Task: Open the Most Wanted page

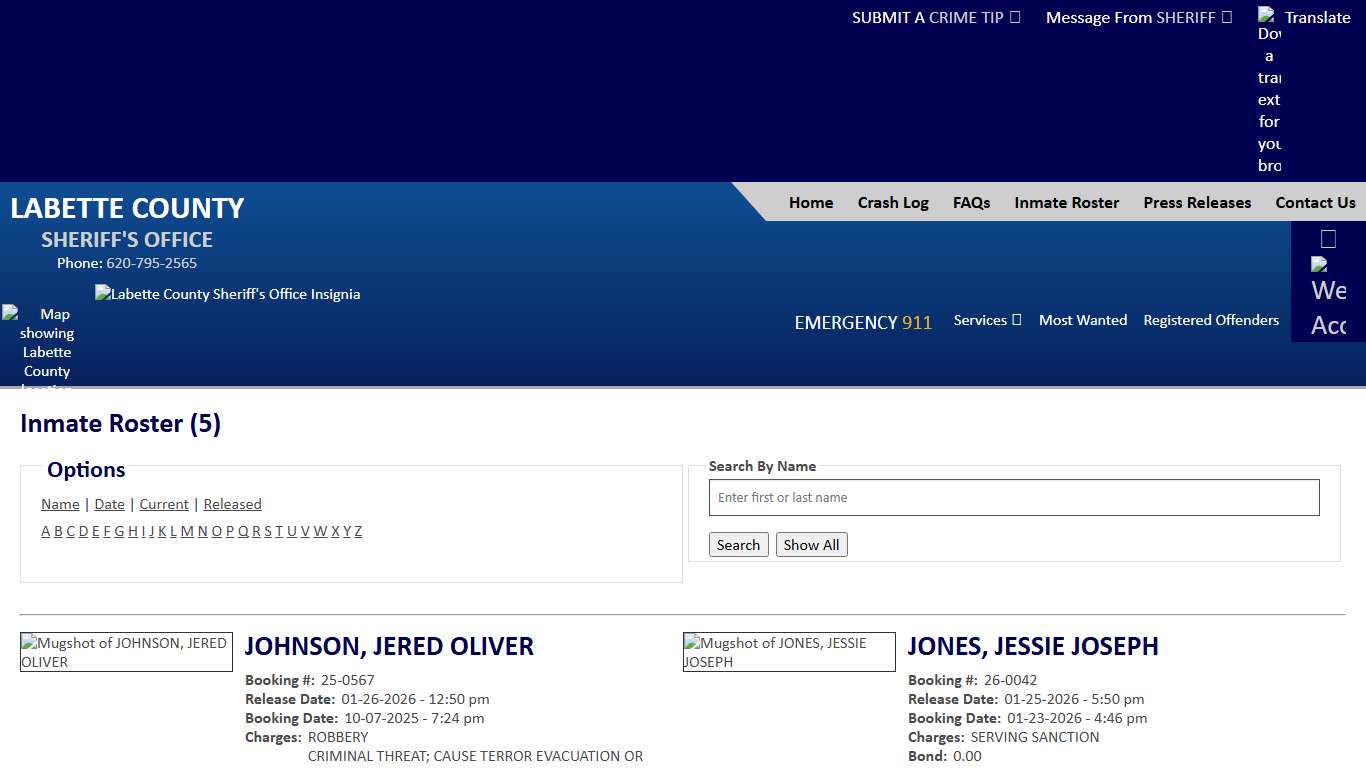Action: click(1082, 320)
